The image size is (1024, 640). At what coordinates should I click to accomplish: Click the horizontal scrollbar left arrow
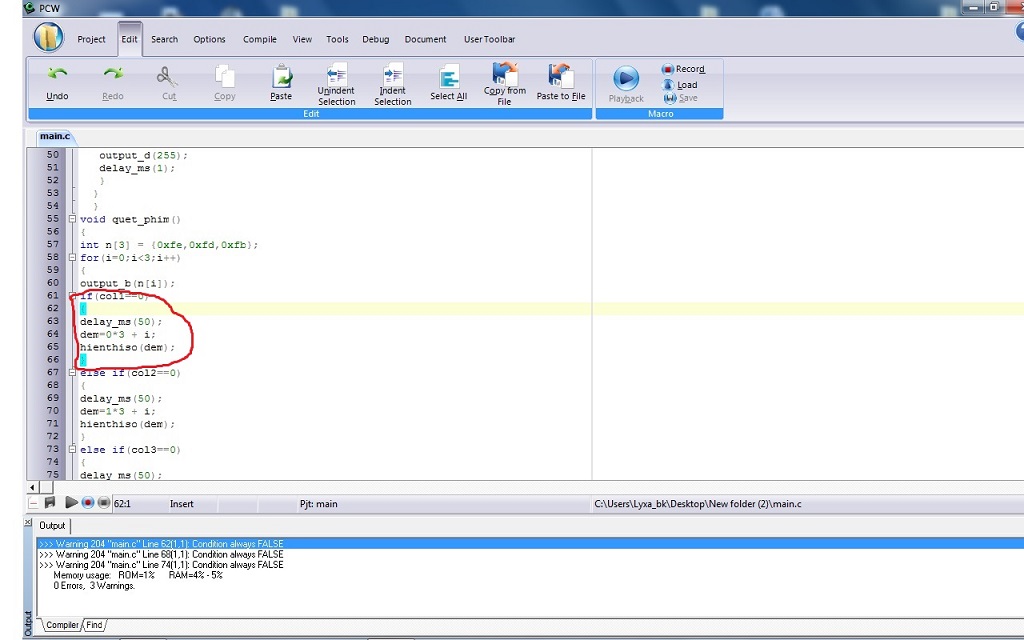[33, 487]
